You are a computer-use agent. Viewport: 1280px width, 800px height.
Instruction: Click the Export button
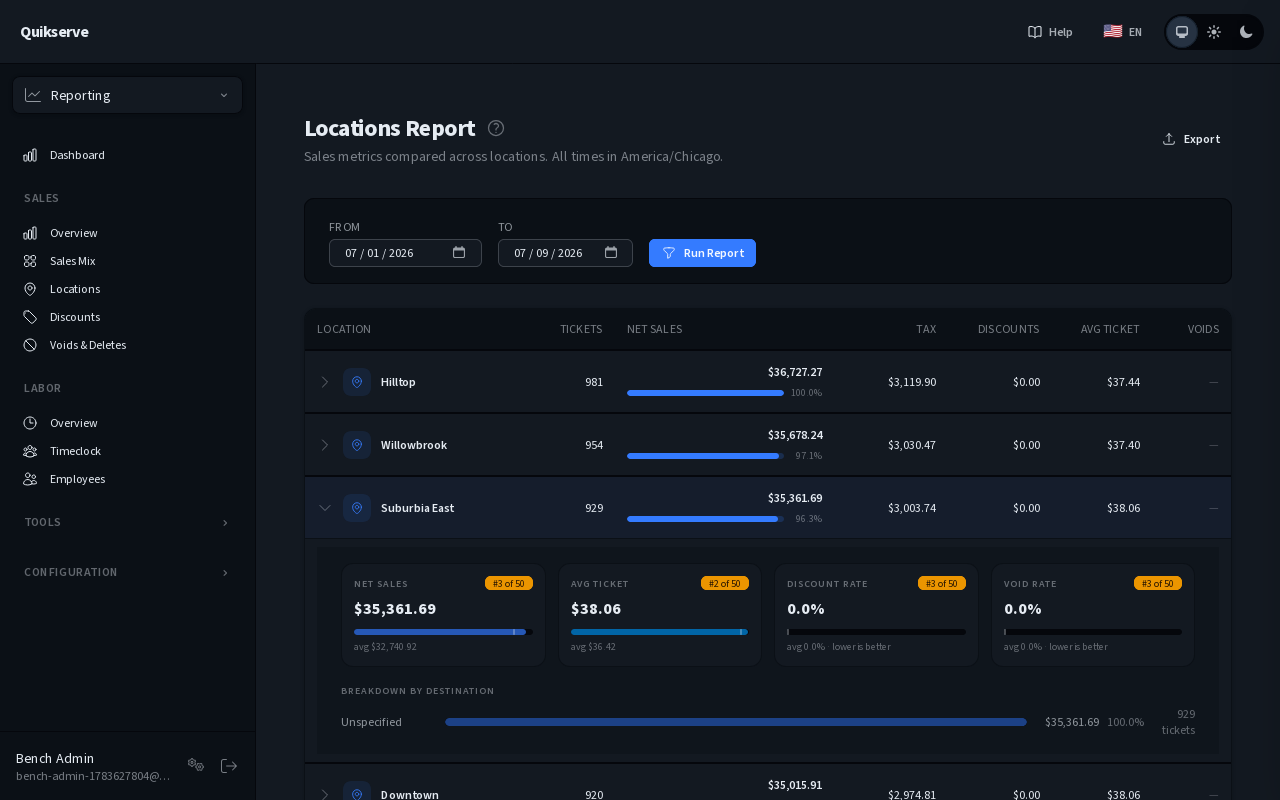1191,139
